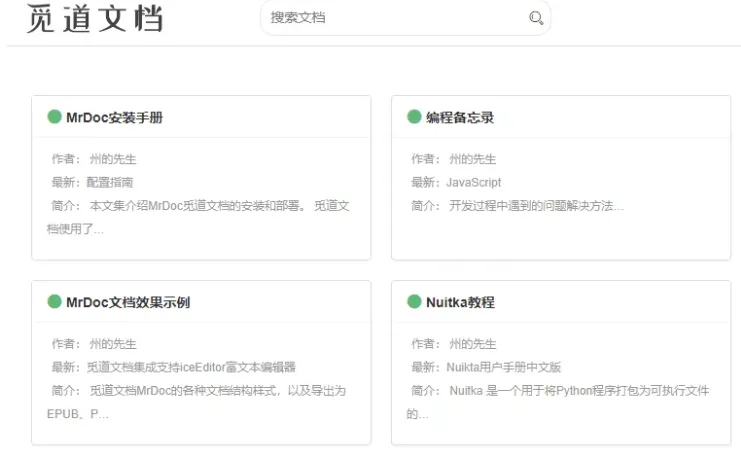The image size is (741, 453).
Task: Open latest doc Nuikta用户手册中文版
Action: pos(504,367)
